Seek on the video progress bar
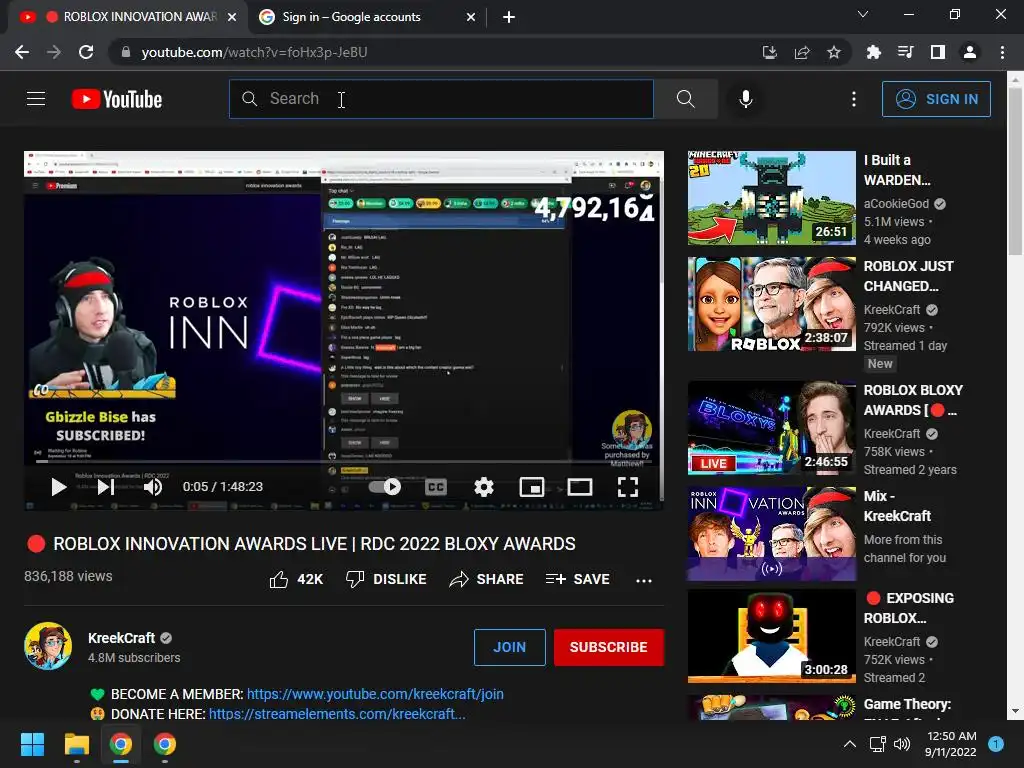1024x768 pixels. tap(344, 461)
